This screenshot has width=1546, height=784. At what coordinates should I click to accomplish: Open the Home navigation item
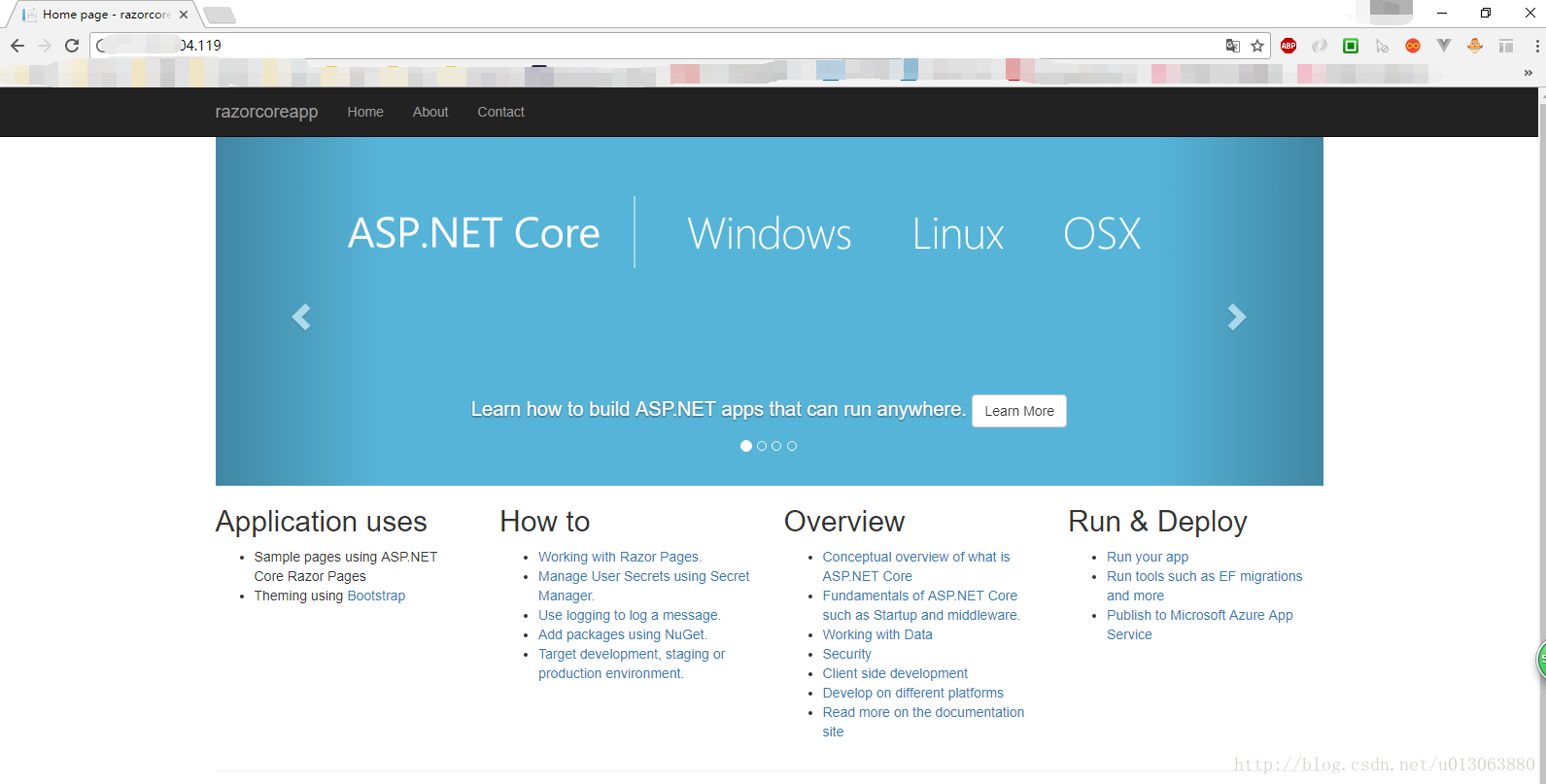[365, 112]
